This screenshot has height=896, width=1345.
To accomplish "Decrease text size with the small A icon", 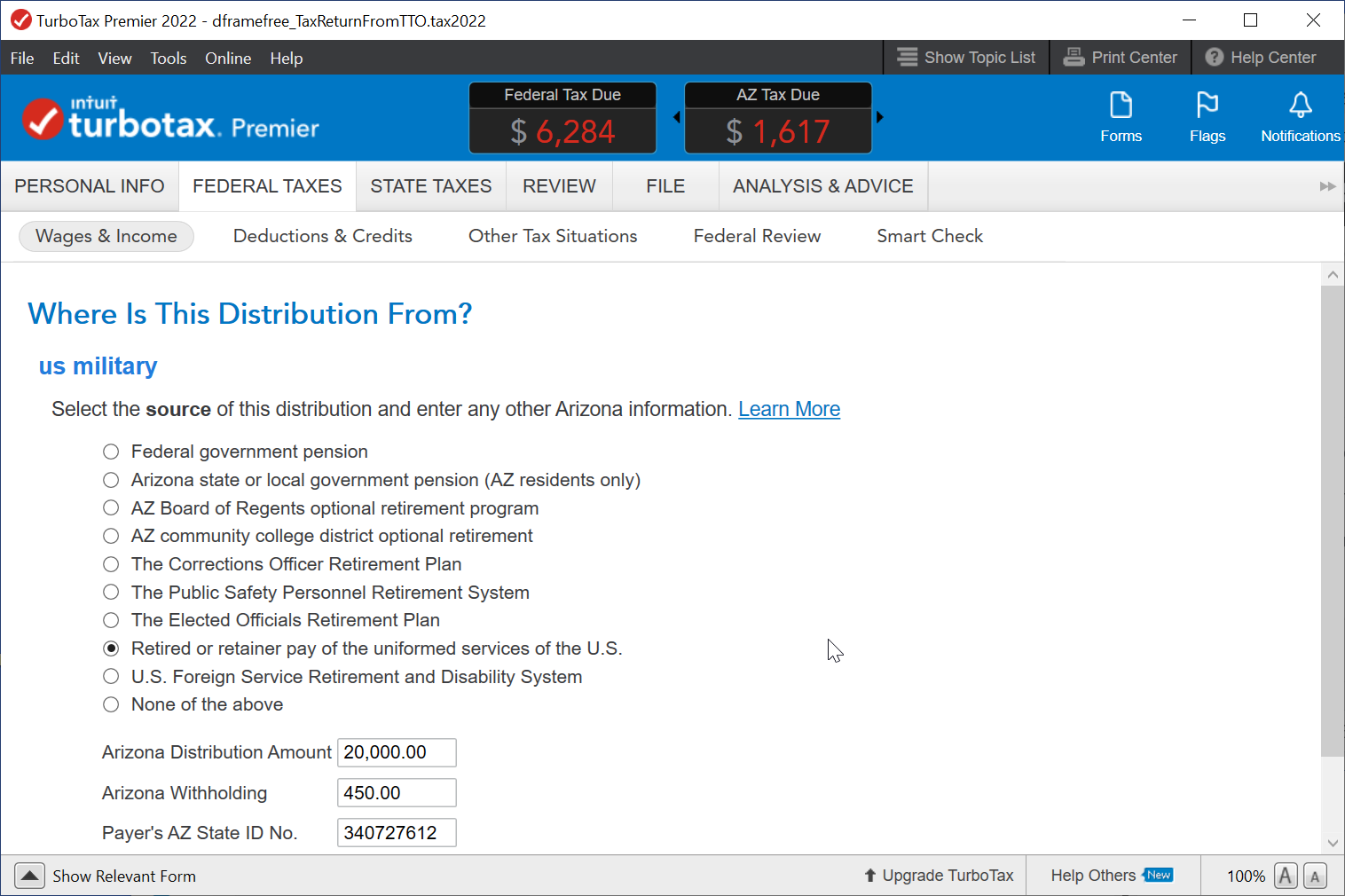I will pyautogui.click(x=1315, y=876).
